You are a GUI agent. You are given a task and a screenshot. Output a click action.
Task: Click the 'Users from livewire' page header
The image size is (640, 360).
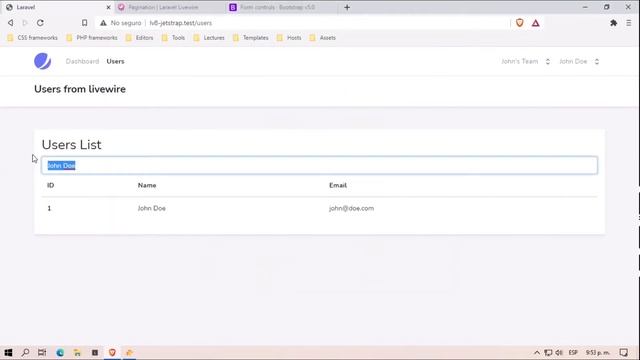(80, 89)
